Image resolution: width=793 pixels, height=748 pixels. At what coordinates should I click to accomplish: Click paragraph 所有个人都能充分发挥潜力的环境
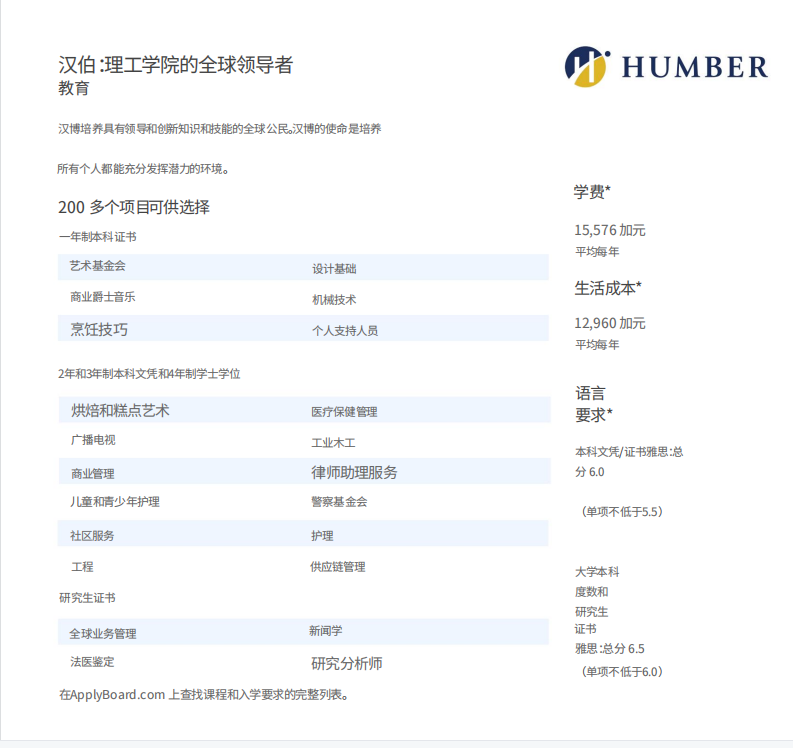coord(143,169)
